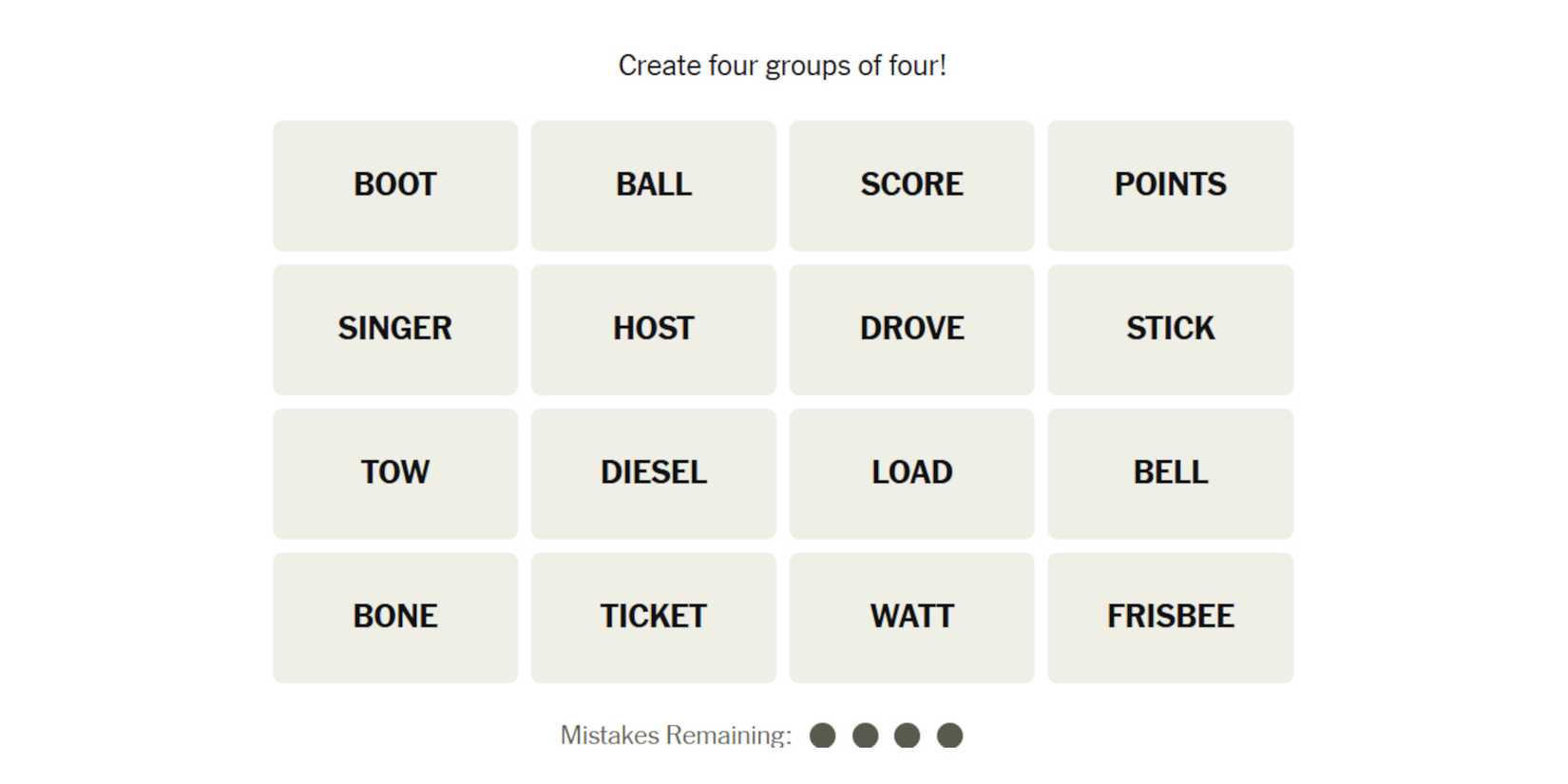Select the HOST word tile
The image size is (1568, 784).
click(x=654, y=330)
